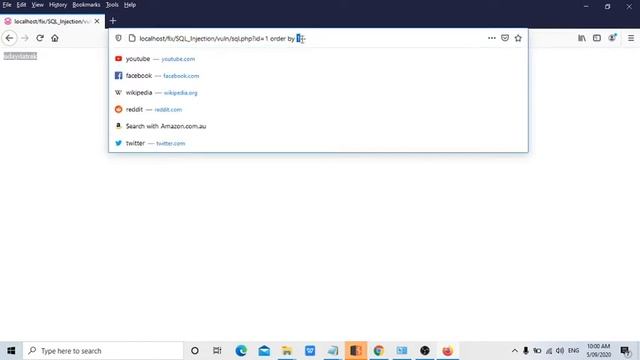Viewport: 640px width, 360px height.
Task: Open a new tab with plus button
Action: pos(113,21)
